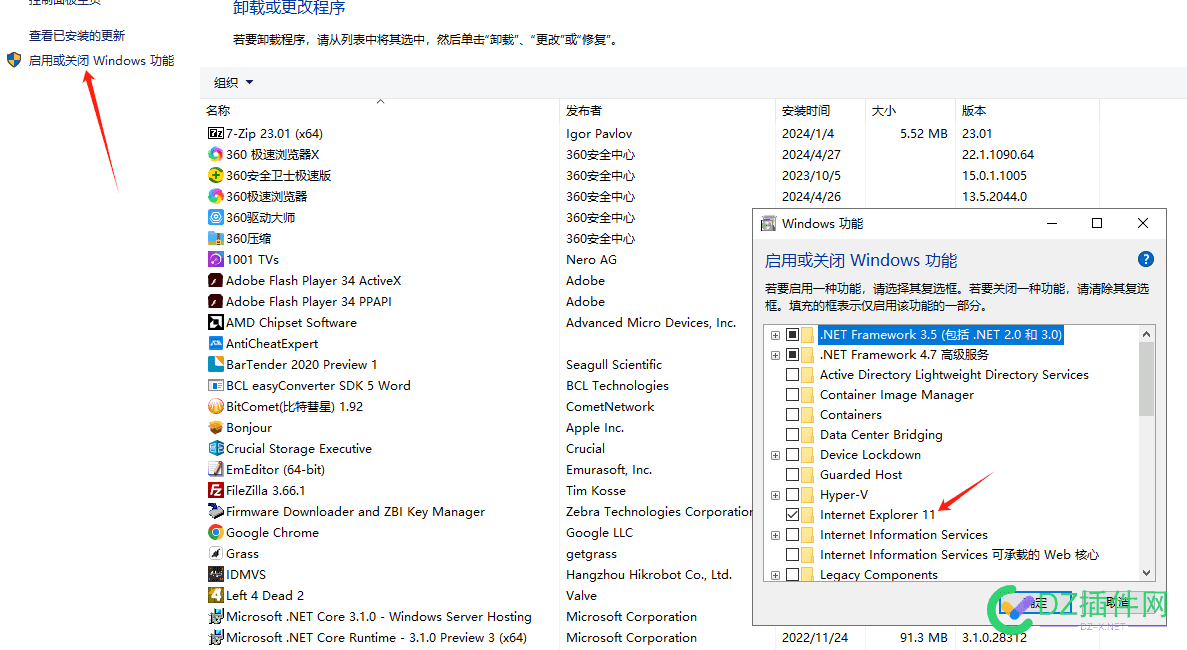Screen dimensions: 1187x650
Task: Expand the .NET Framework 4.7 高级服务 node
Action: [775, 355]
